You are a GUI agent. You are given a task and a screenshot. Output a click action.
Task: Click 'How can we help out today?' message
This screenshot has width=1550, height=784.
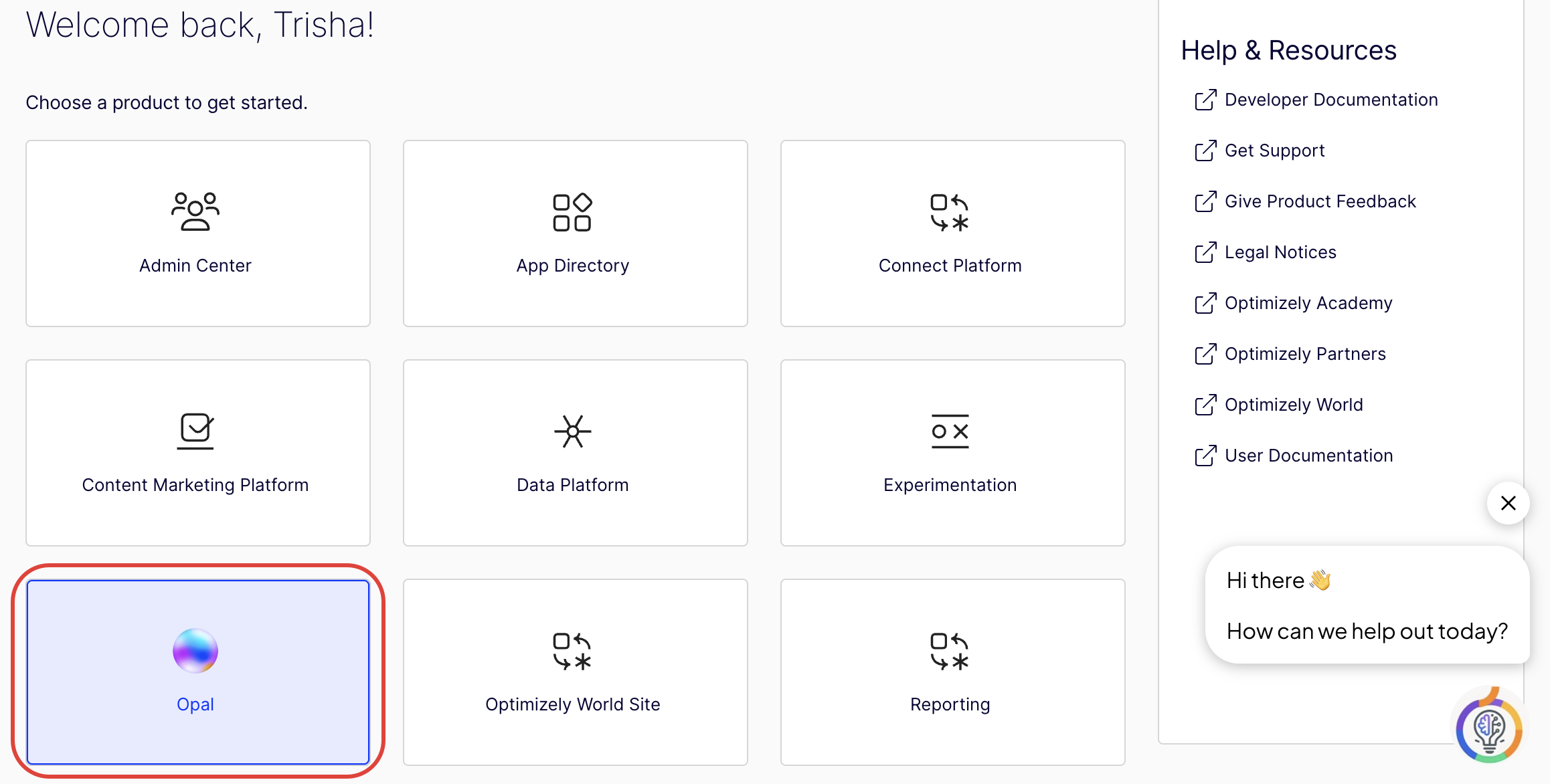point(1367,631)
